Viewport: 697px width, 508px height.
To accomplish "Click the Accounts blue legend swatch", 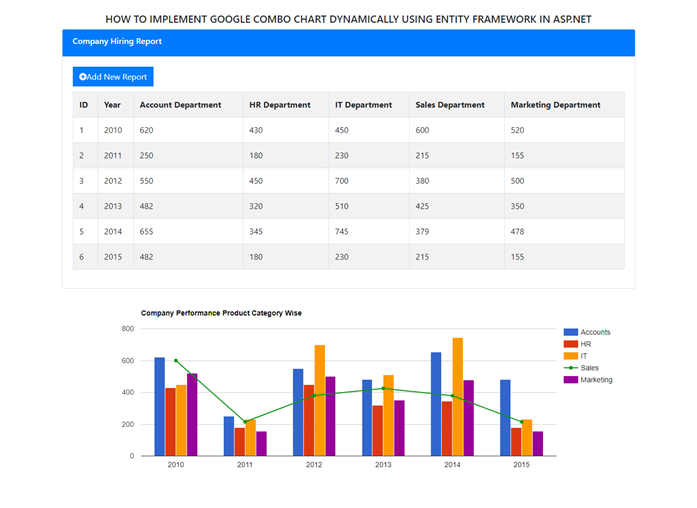I will (x=570, y=332).
